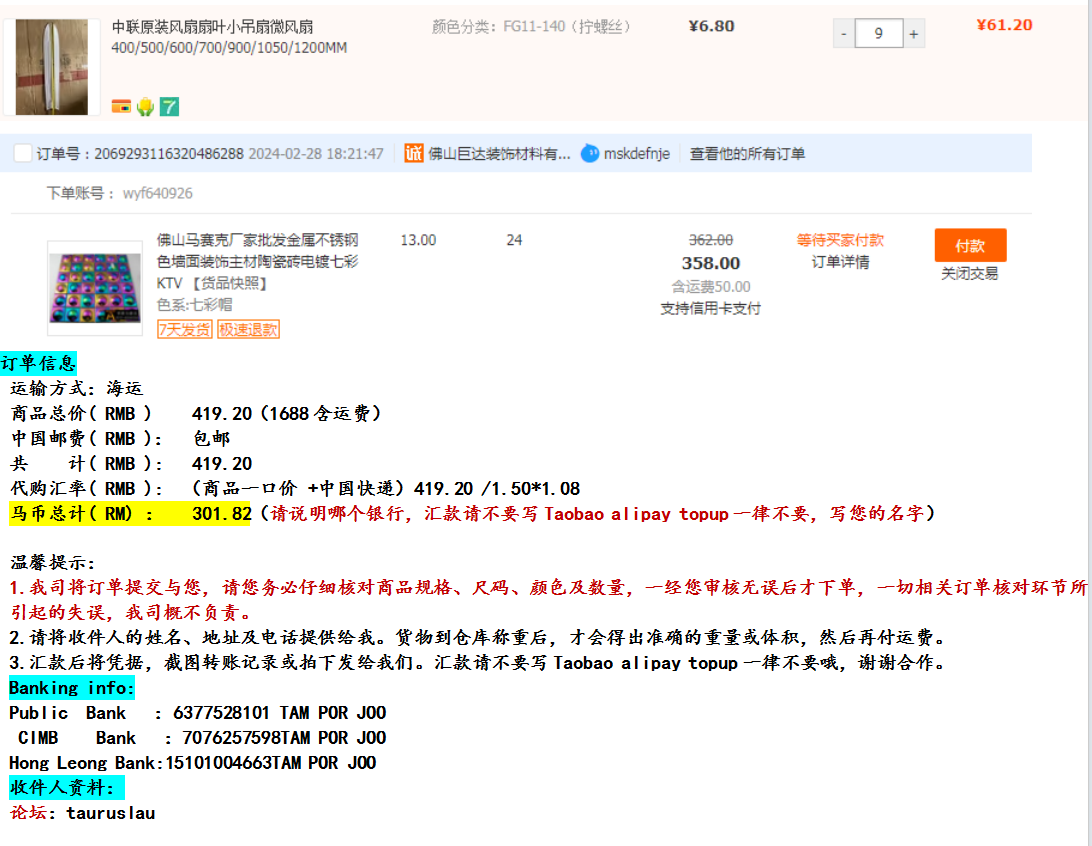The image size is (1092, 846).
Task: Click the Banking info: heading
Action: click(72, 688)
